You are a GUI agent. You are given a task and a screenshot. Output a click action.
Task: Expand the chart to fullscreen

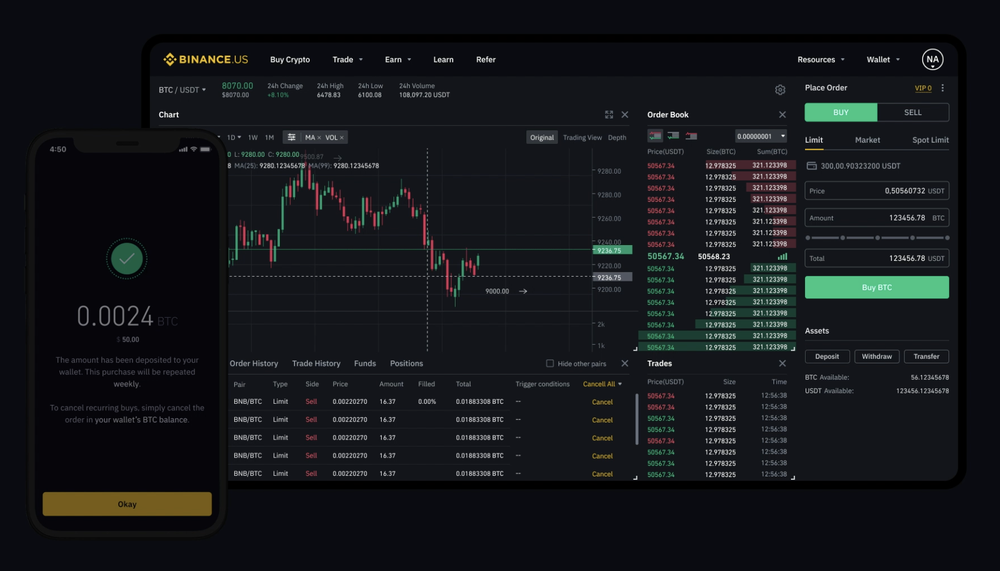click(609, 115)
